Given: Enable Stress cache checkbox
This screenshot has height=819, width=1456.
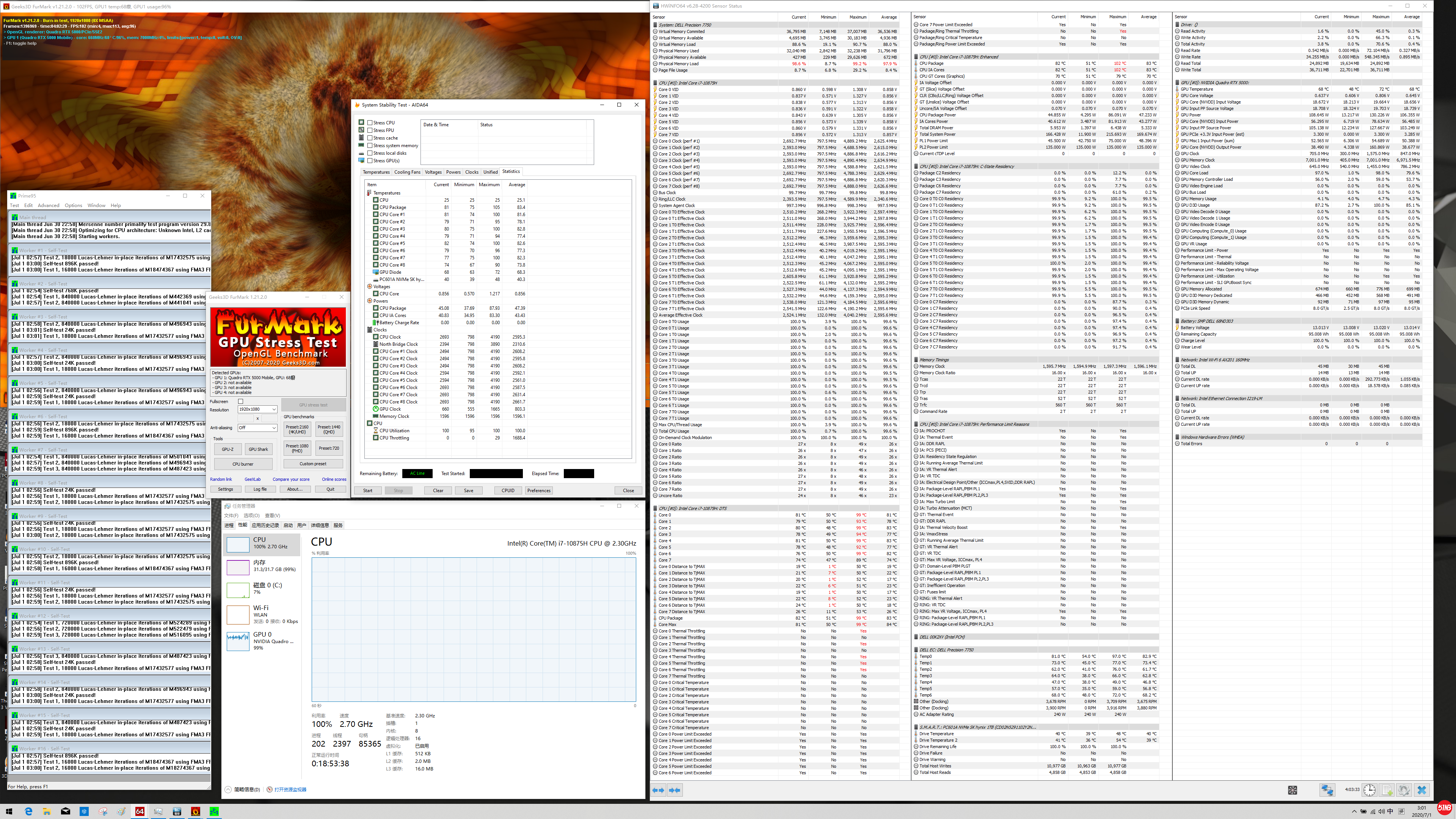Looking at the screenshot, I should tap(370, 138).
